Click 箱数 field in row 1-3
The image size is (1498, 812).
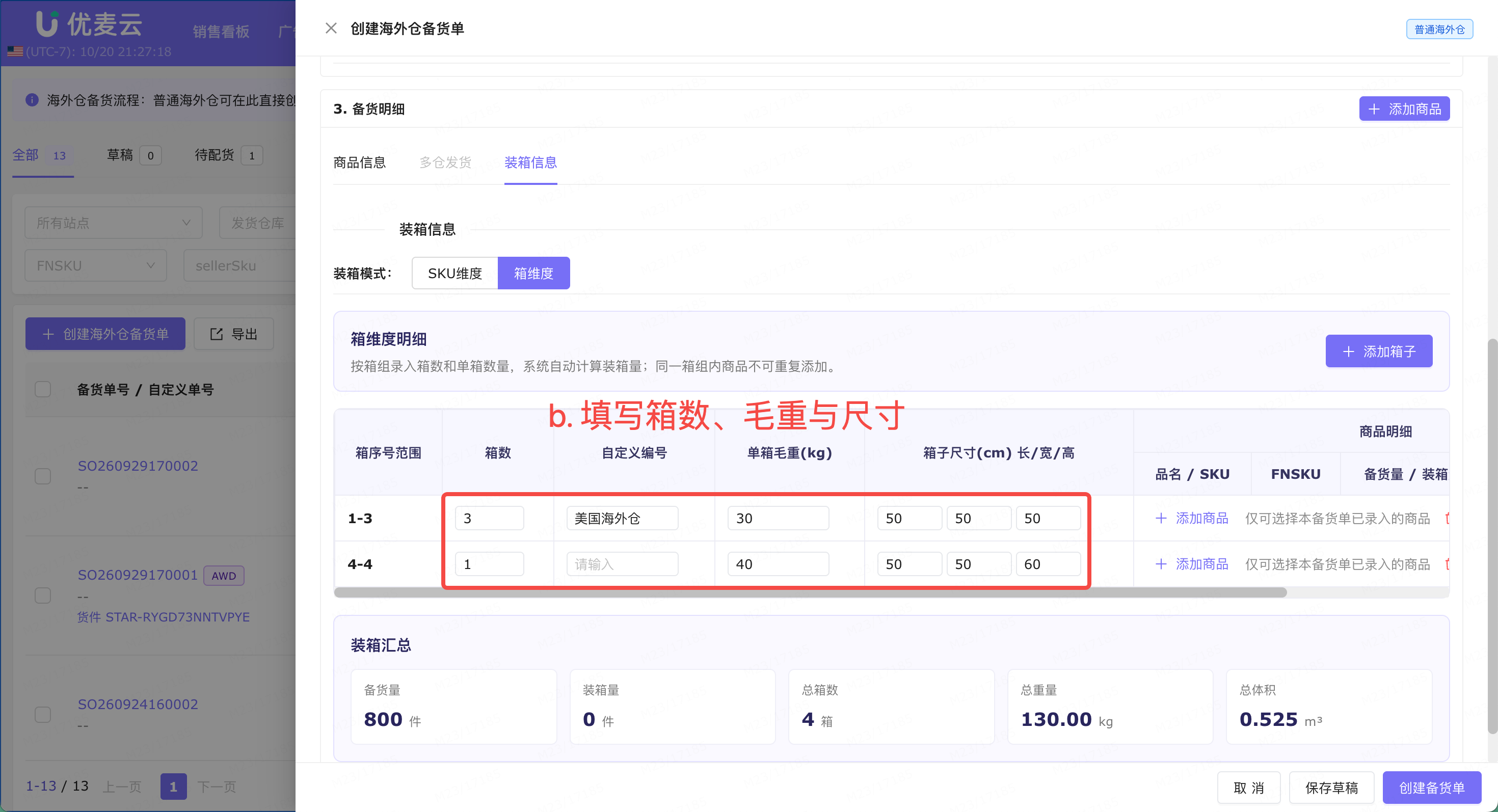tap(489, 518)
